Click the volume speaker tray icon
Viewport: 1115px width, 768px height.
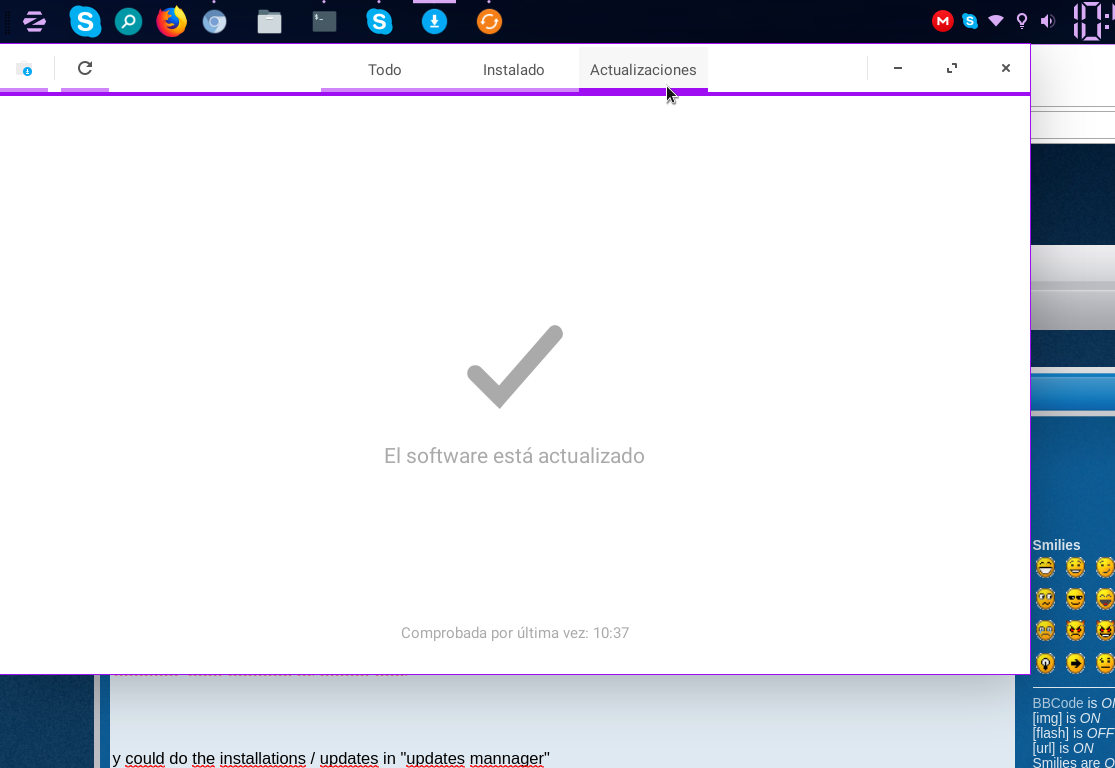[1047, 21]
